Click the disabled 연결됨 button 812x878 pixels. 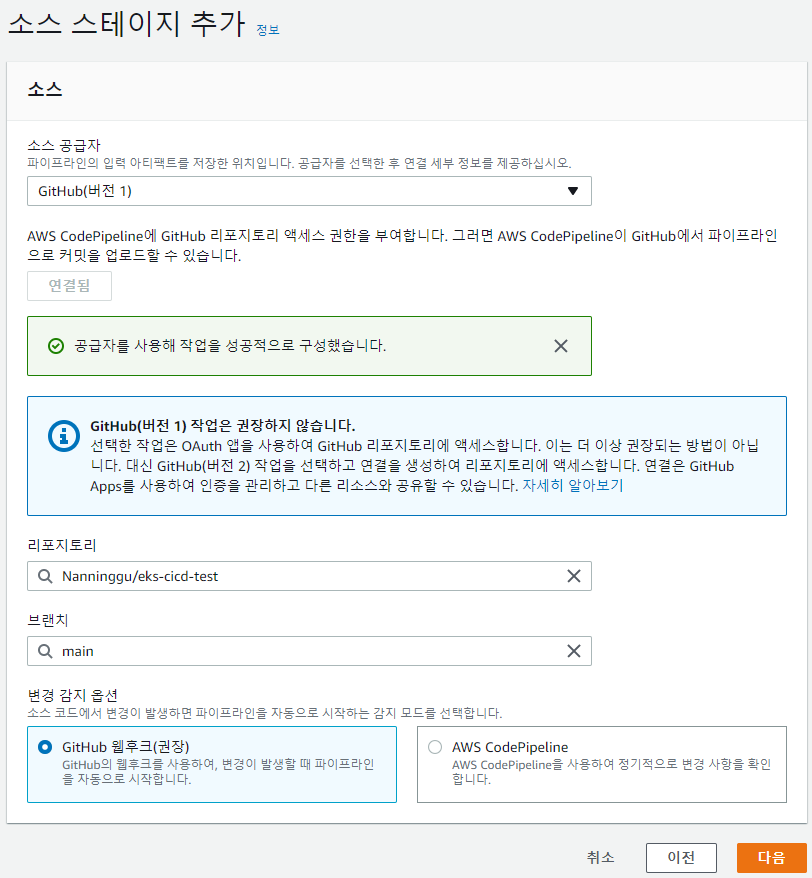coord(69,286)
